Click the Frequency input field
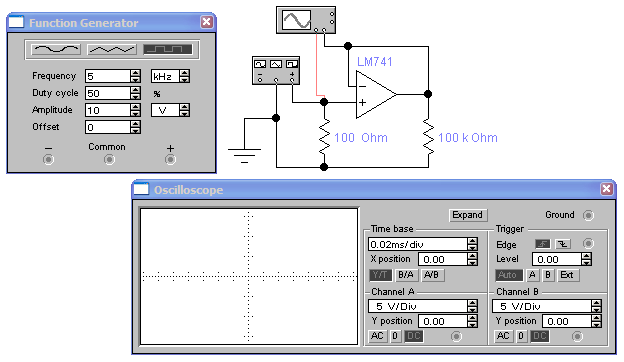This screenshot has height=362, width=624. 108,76
